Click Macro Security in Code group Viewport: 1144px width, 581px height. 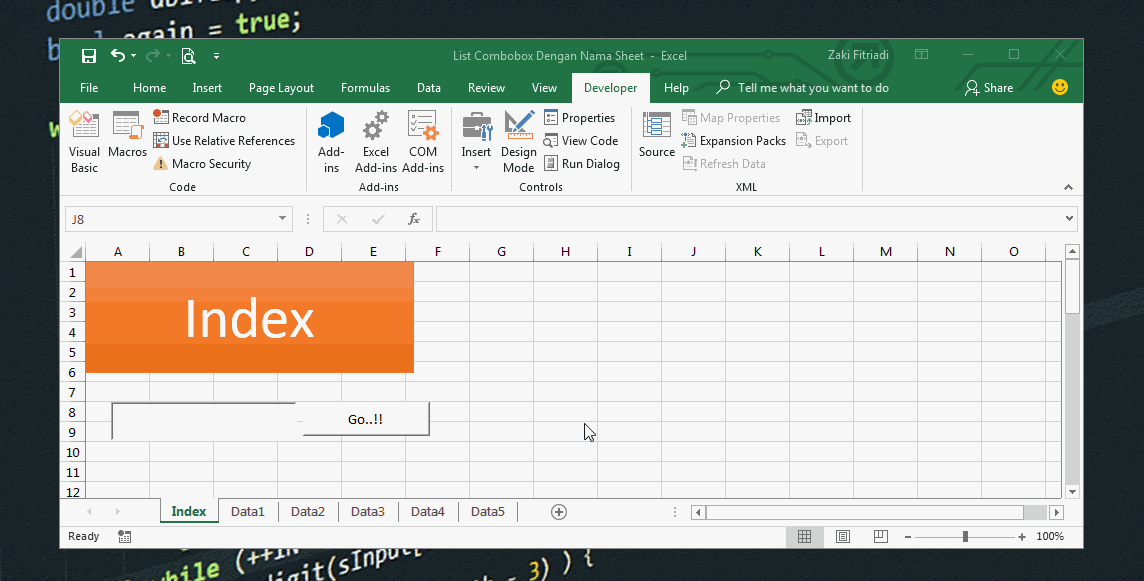pyautogui.click(x=212, y=163)
